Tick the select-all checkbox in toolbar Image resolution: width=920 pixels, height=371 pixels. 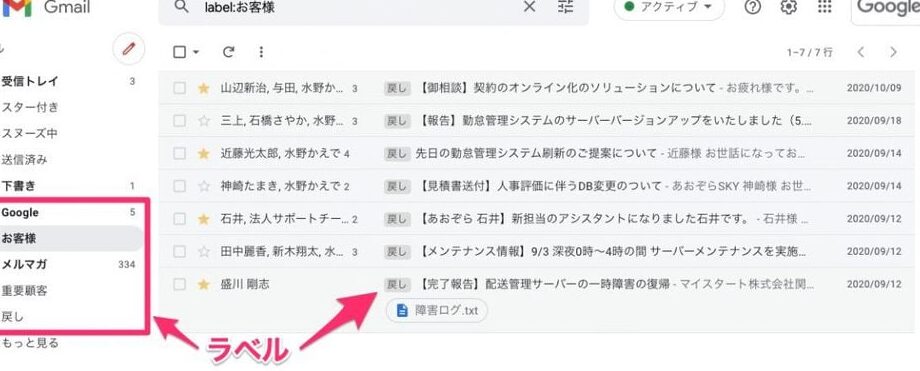[x=180, y=52]
